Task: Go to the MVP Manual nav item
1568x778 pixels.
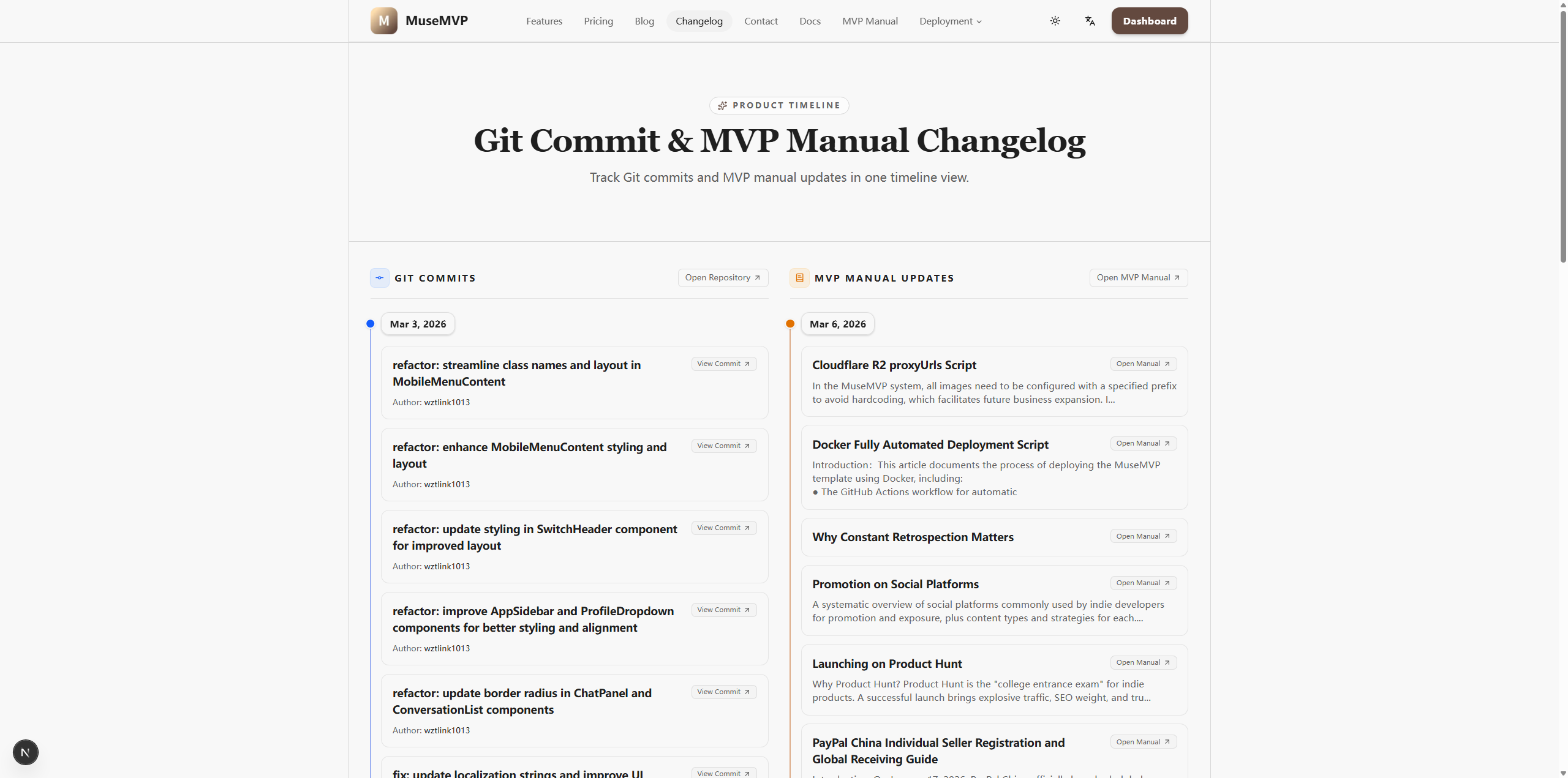Action: tap(869, 21)
